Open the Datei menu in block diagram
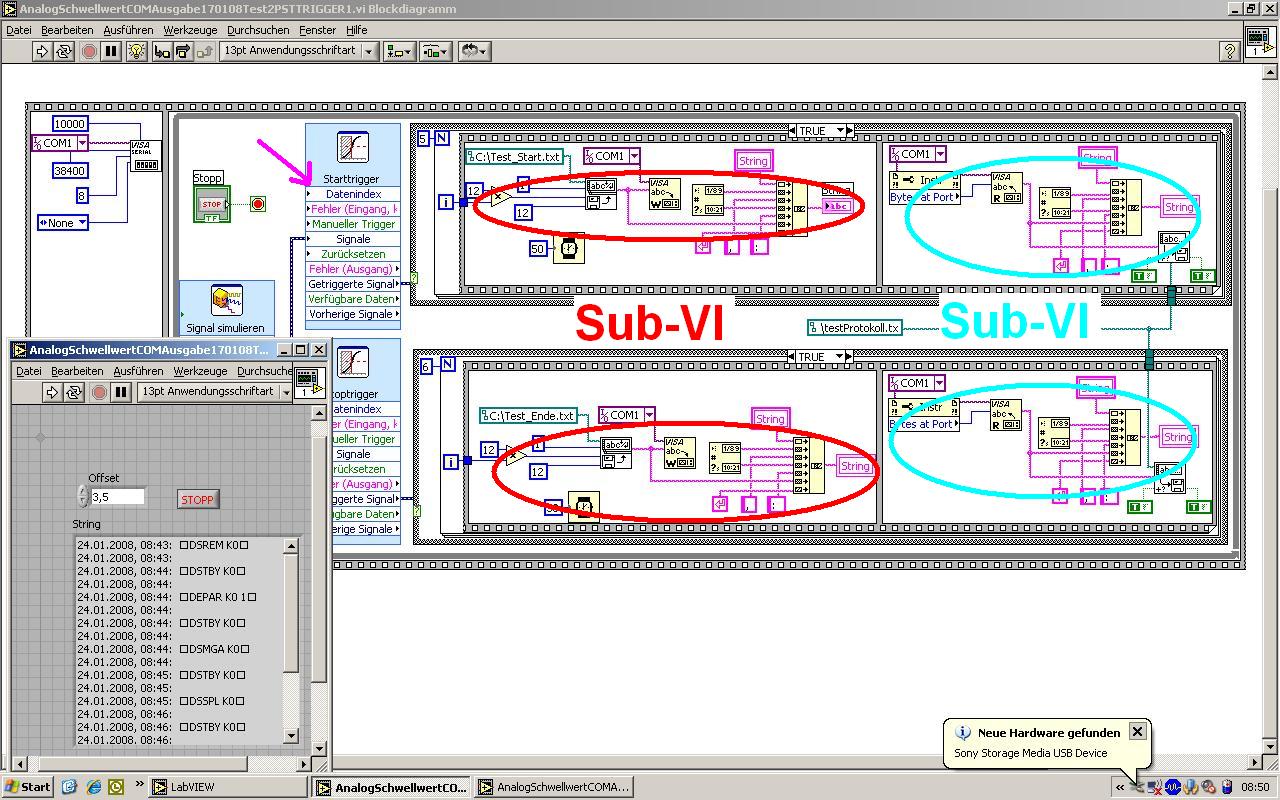Image resolution: width=1280 pixels, height=800 pixels. [19, 30]
